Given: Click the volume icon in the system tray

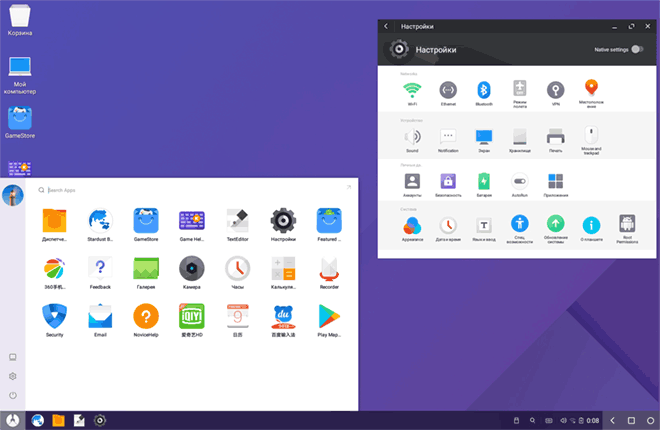Looking at the screenshot, I should pyautogui.click(x=563, y=420).
